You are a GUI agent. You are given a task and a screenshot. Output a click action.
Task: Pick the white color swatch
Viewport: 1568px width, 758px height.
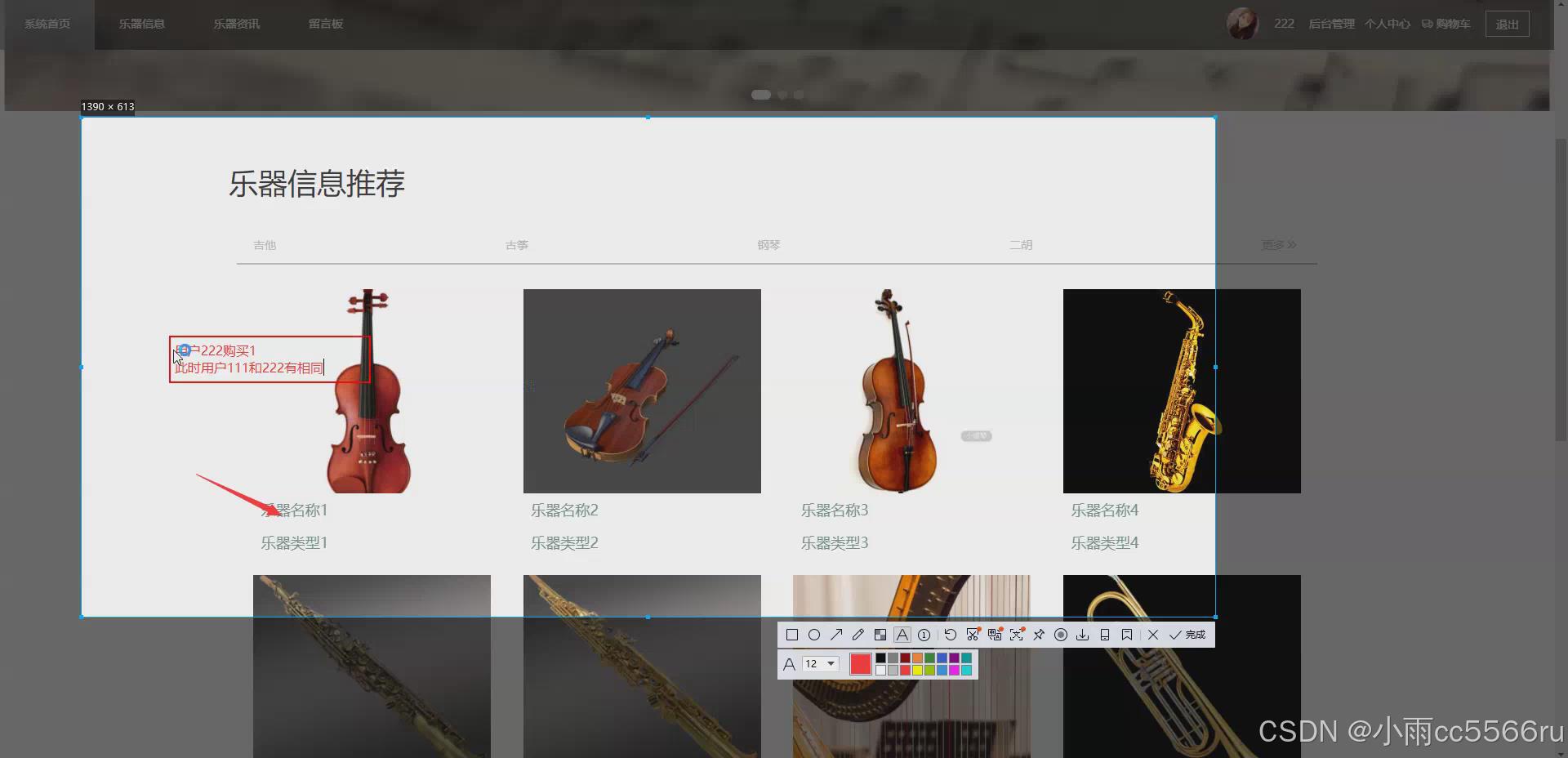(x=880, y=670)
